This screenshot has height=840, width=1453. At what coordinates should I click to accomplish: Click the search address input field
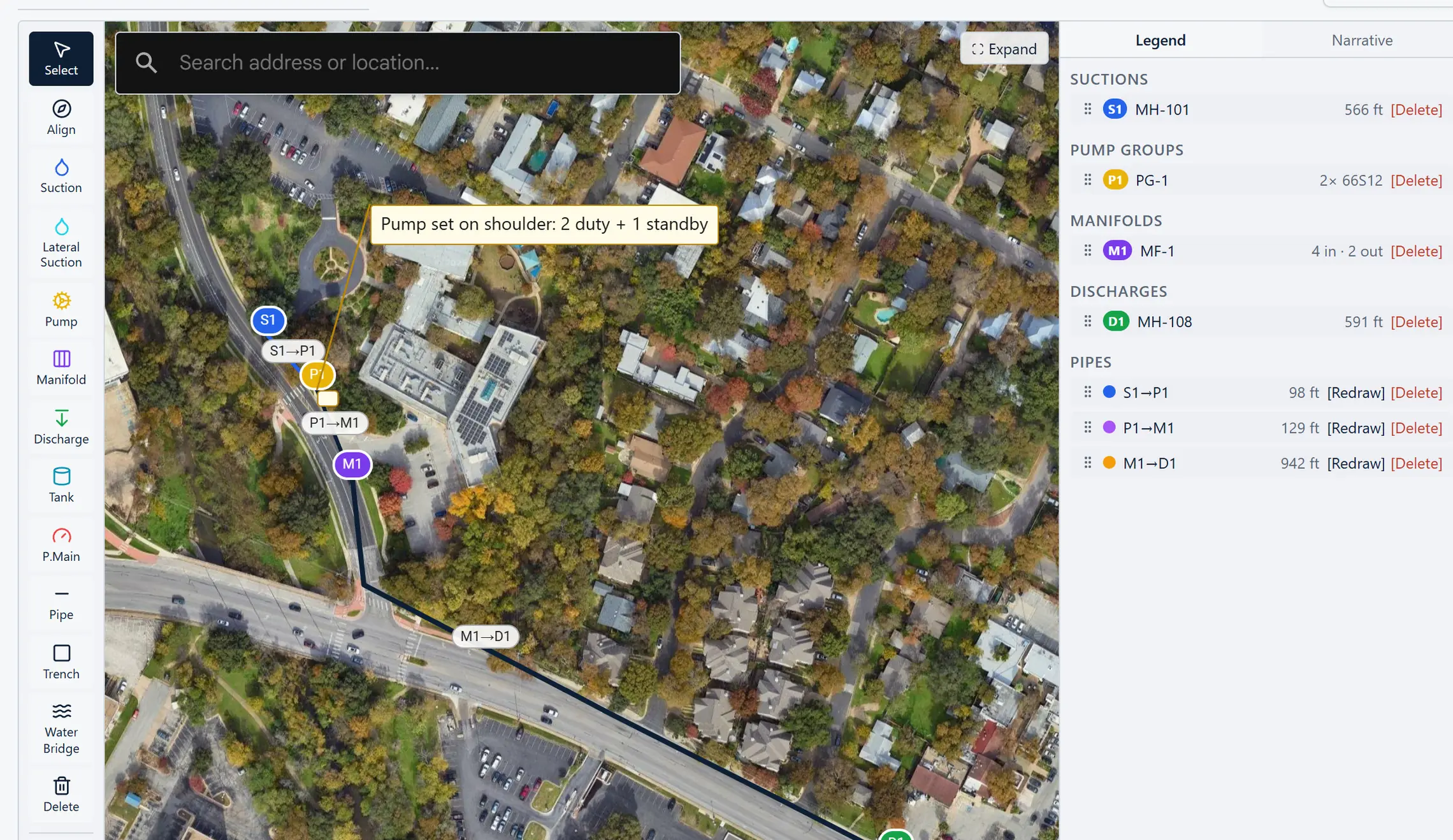pyautogui.click(x=398, y=62)
